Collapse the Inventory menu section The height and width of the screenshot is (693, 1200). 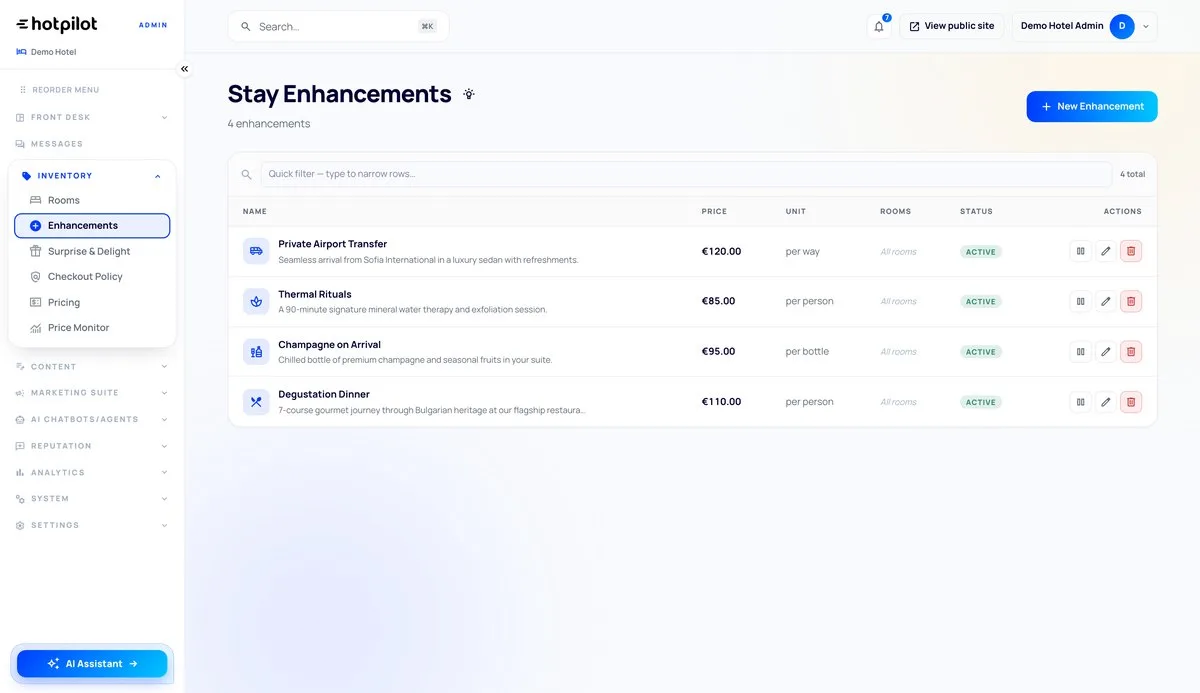click(x=92, y=176)
